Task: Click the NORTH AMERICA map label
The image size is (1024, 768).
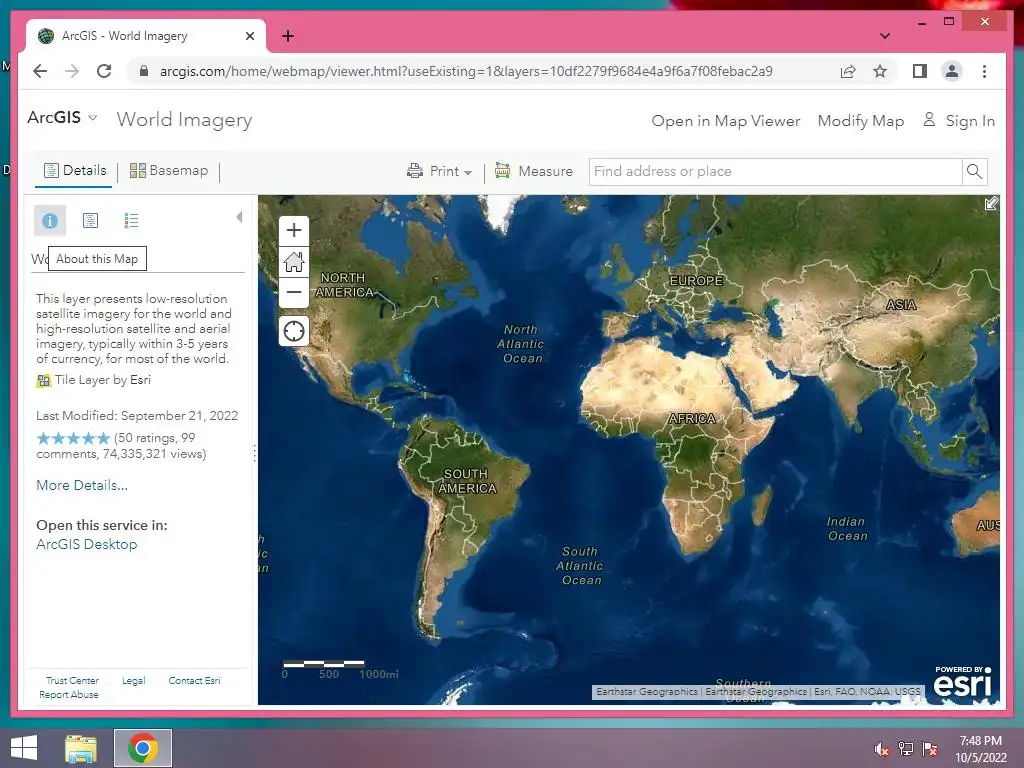Action: [344, 285]
